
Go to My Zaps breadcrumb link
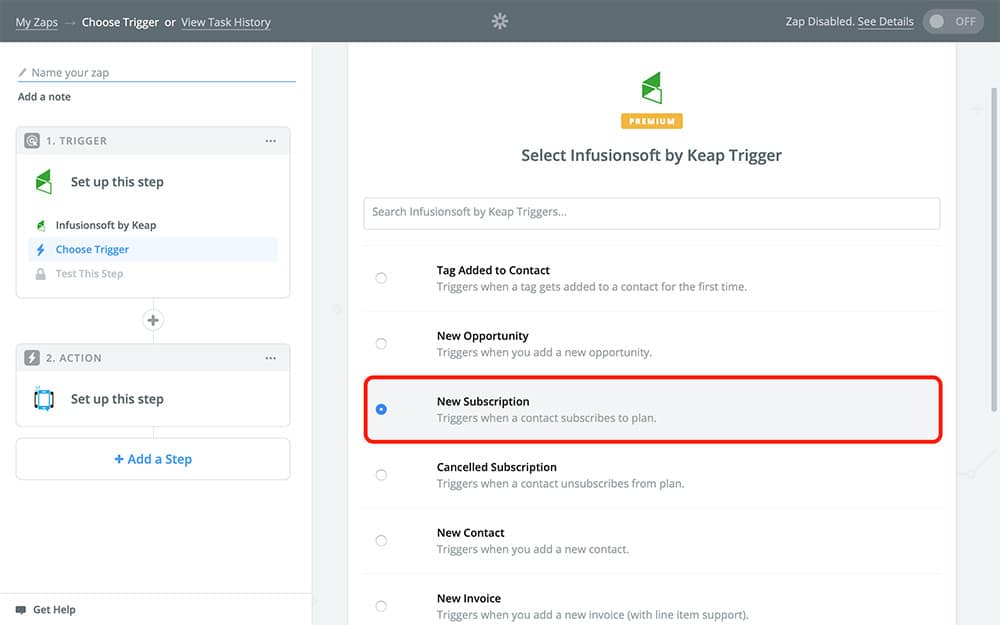37,22
